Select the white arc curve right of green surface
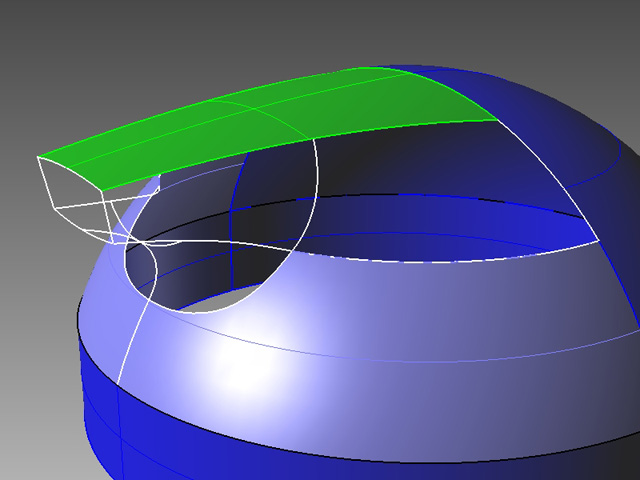Screen dimensions: 640x480 pos(555,180)
